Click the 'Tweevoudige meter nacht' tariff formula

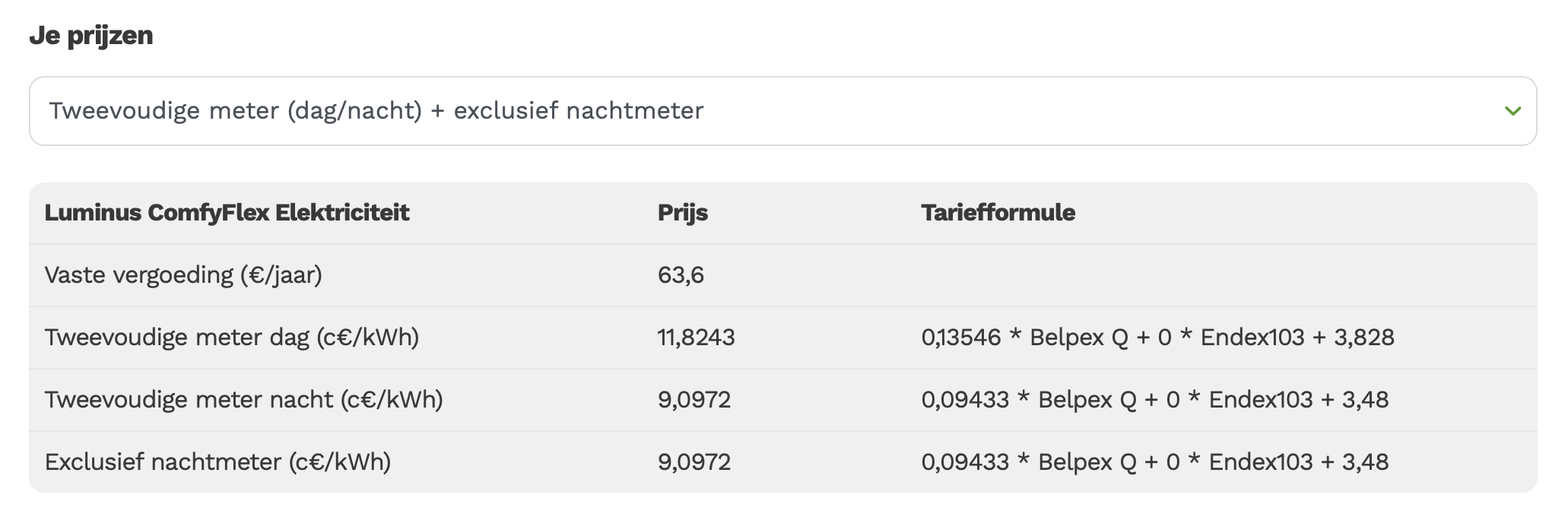pos(1154,400)
